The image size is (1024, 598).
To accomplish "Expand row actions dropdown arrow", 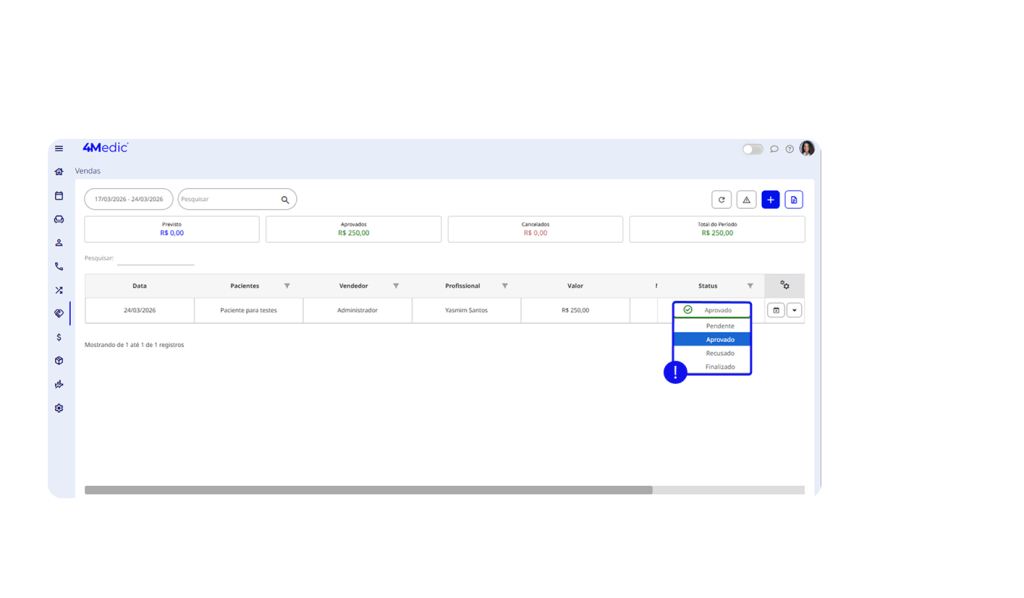I will [794, 310].
